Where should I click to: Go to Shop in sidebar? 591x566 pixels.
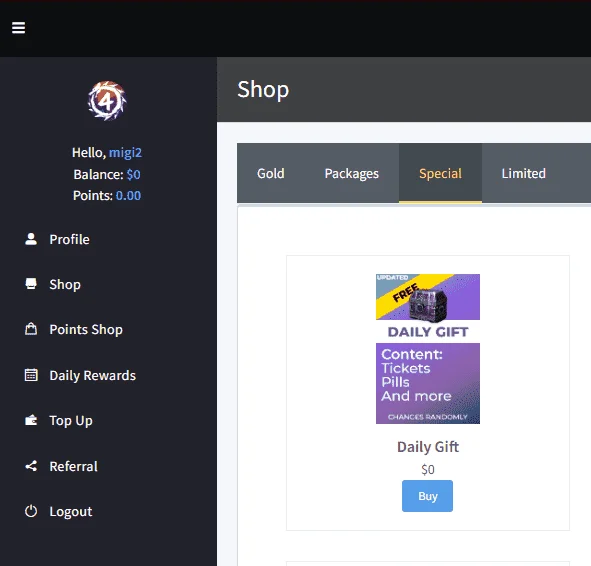(65, 285)
